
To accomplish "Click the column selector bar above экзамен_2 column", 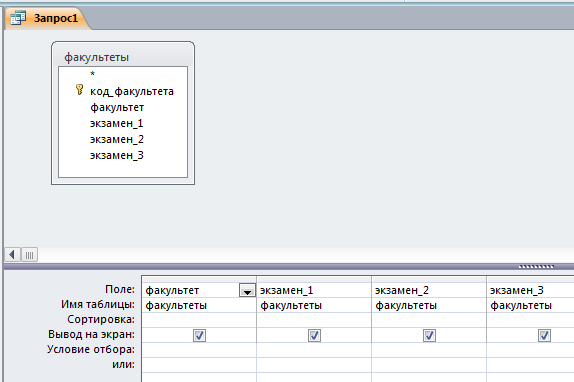I will 429,280.
